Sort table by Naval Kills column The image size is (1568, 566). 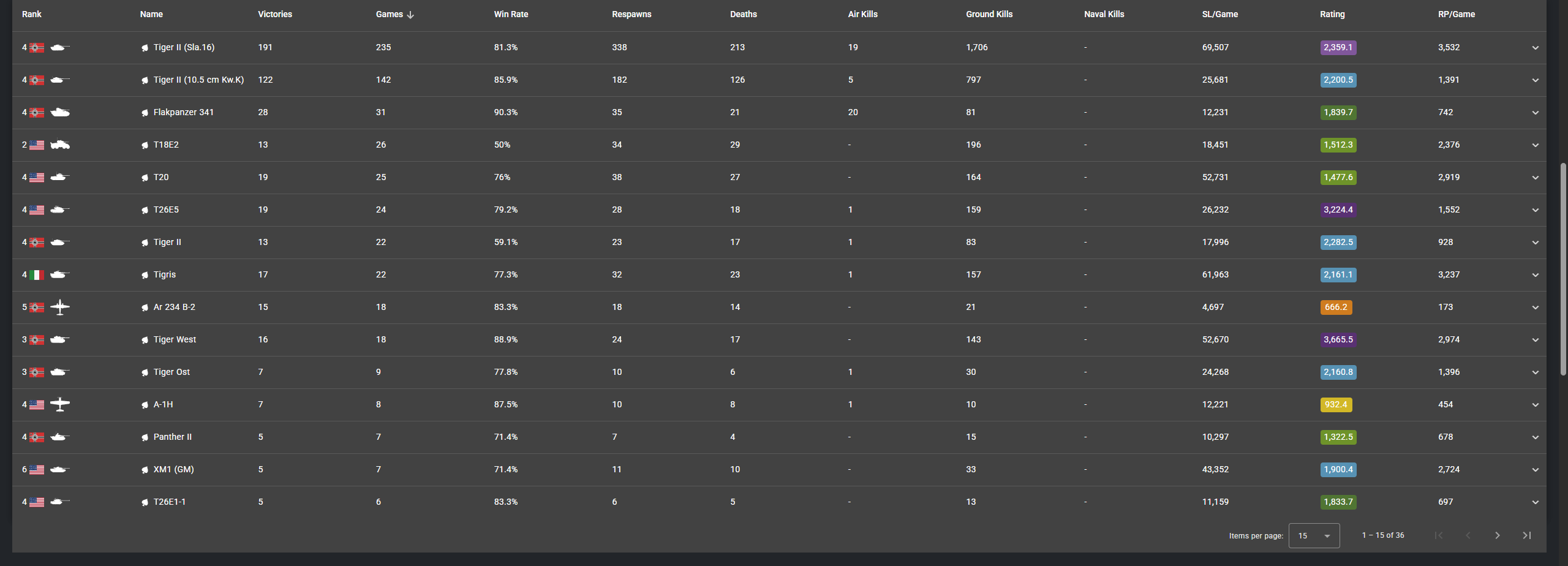click(1104, 14)
